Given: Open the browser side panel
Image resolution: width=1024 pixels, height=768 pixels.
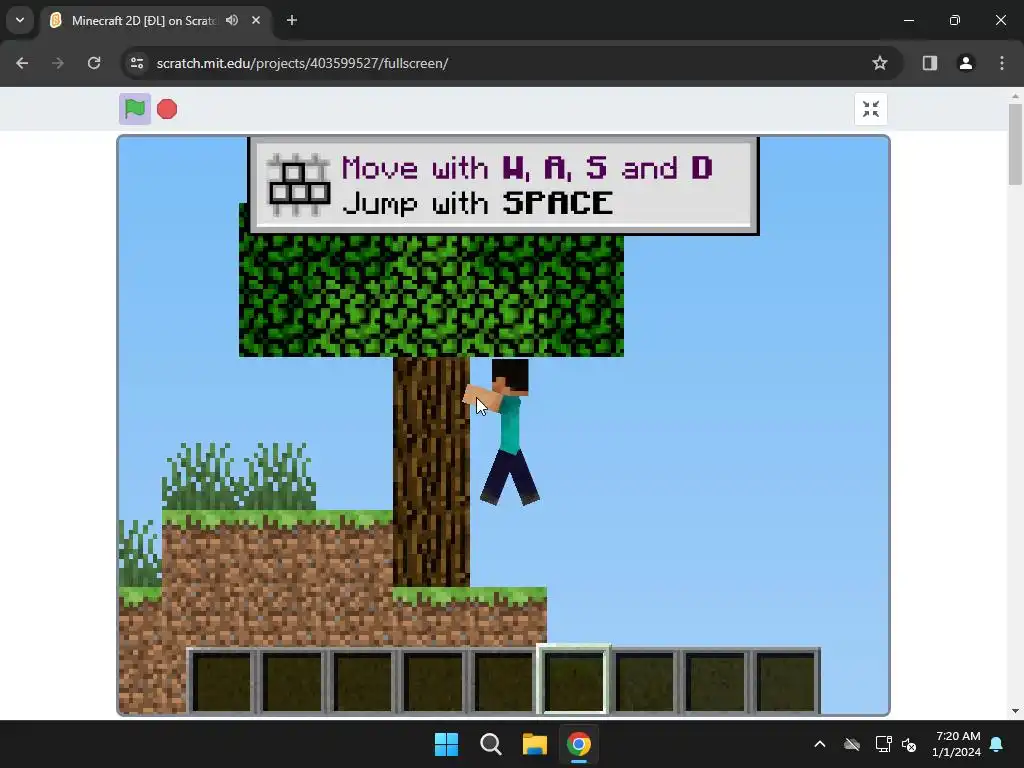Looking at the screenshot, I should point(930,63).
